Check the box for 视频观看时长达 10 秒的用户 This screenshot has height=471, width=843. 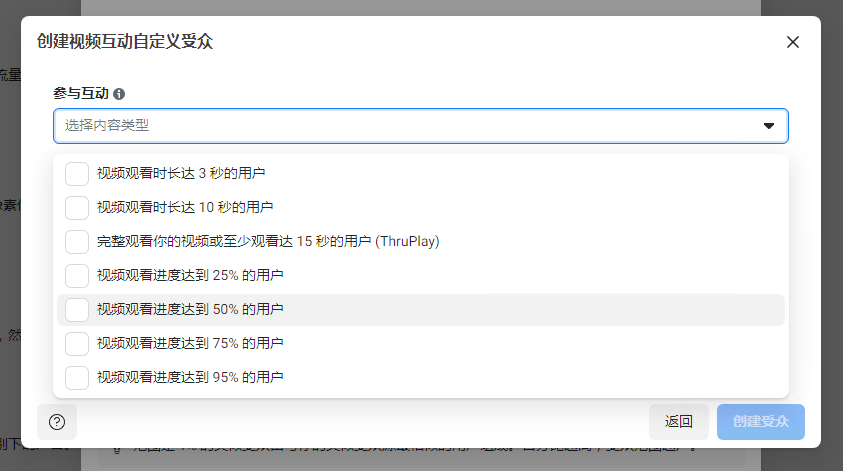(77, 208)
